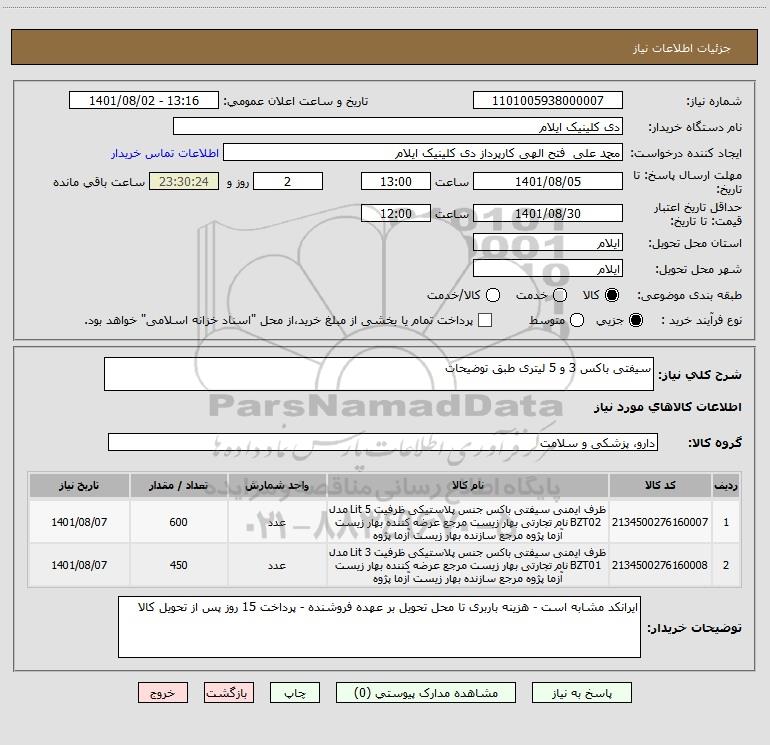Image resolution: width=770 pixels, height=745 pixels.
Task: Click the general need description text area
Action: [379, 374]
